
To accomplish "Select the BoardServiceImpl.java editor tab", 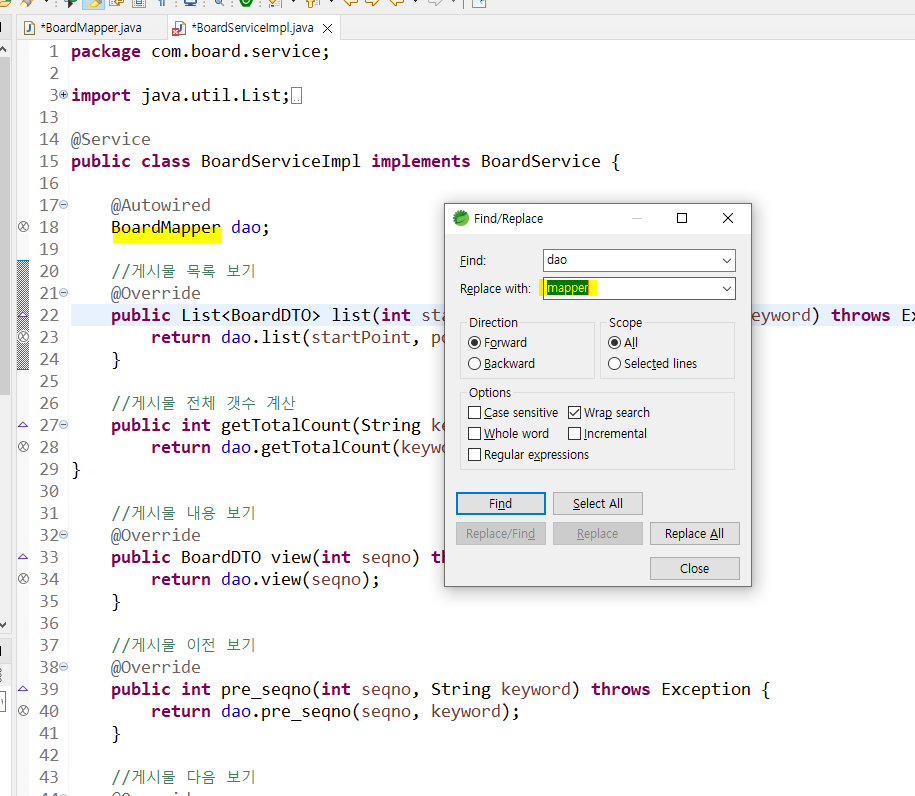I will coord(252,28).
